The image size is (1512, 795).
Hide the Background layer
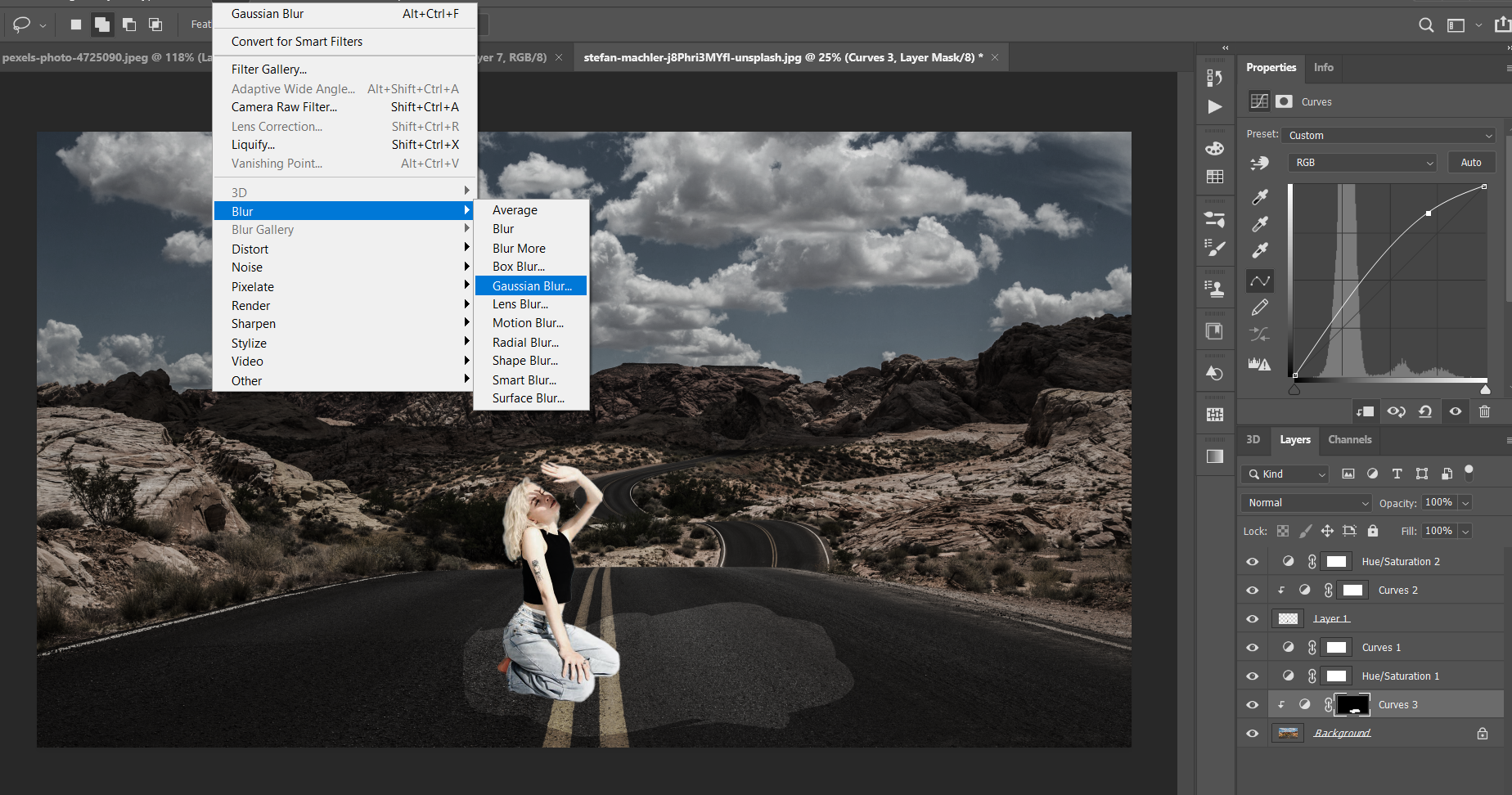1253,733
